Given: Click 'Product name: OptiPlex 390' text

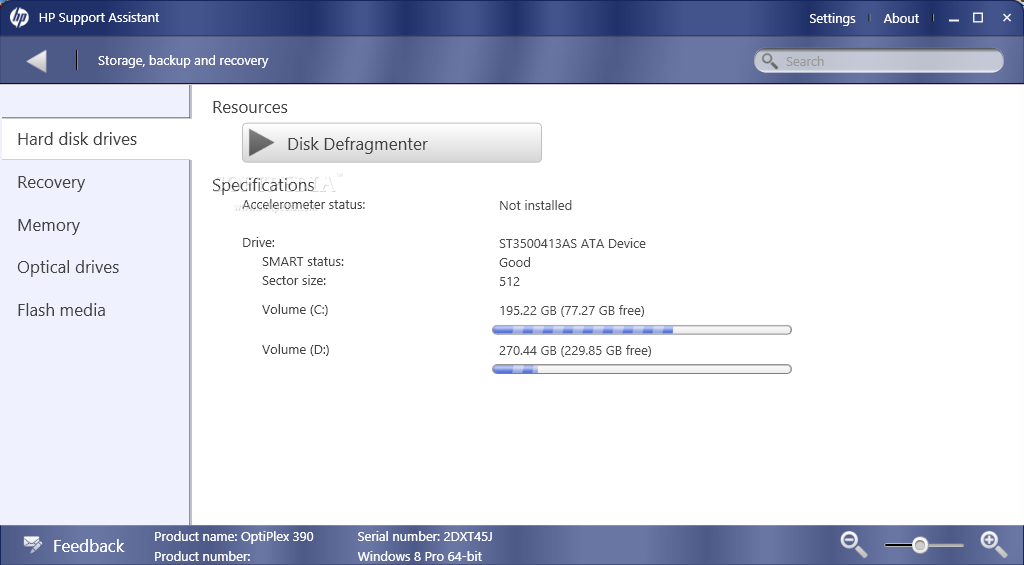Looking at the screenshot, I should click(x=234, y=537).
